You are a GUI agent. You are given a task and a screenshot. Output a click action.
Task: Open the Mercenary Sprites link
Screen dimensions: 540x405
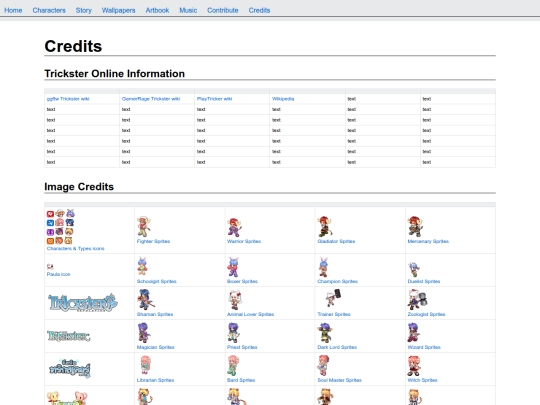click(x=428, y=241)
